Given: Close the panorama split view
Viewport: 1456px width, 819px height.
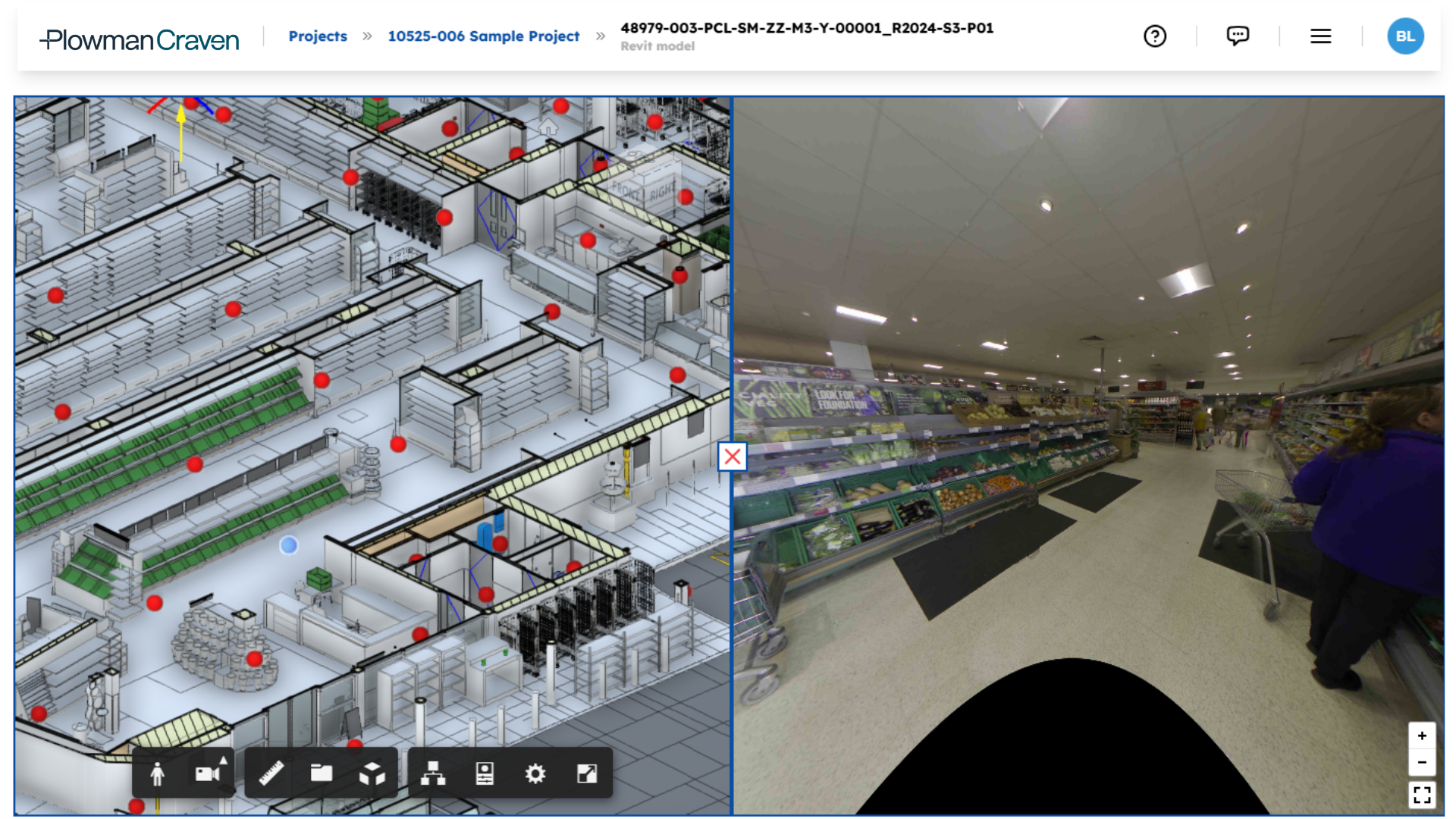Looking at the screenshot, I should (733, 457).
